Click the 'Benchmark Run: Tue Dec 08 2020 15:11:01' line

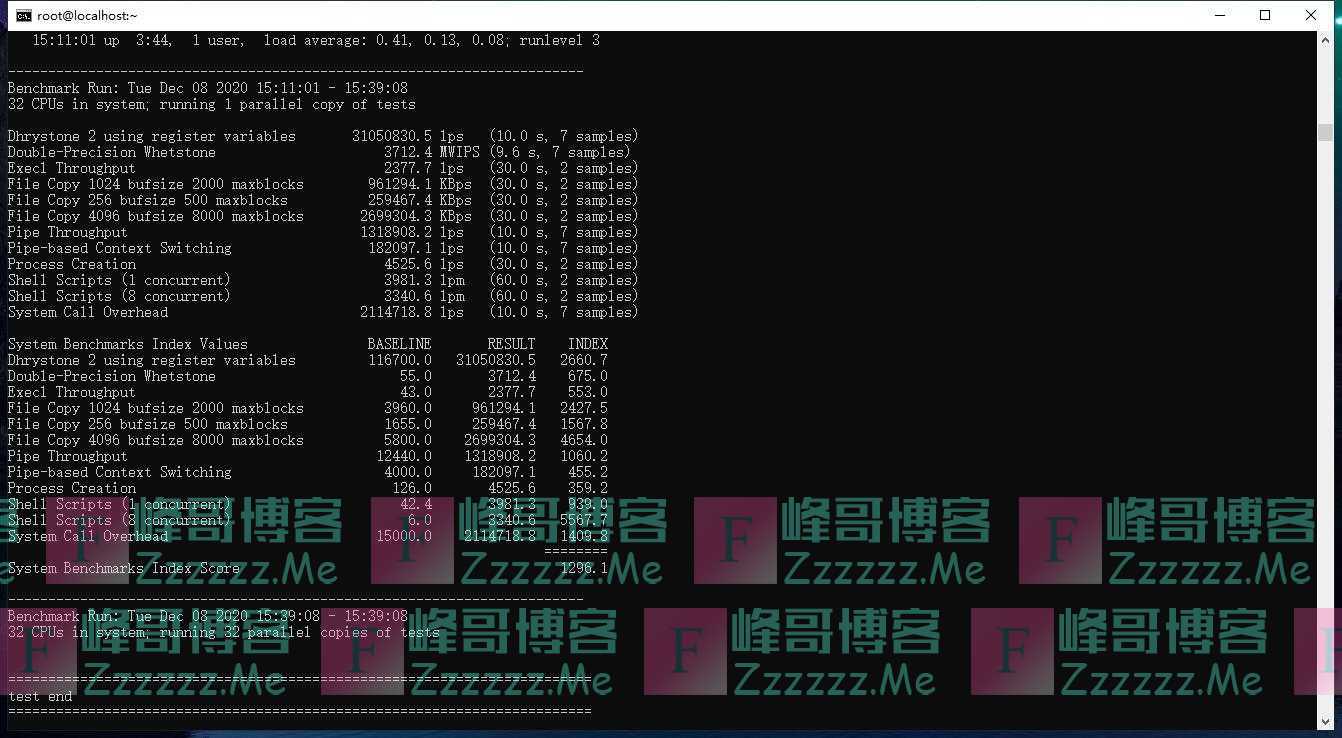207,89
